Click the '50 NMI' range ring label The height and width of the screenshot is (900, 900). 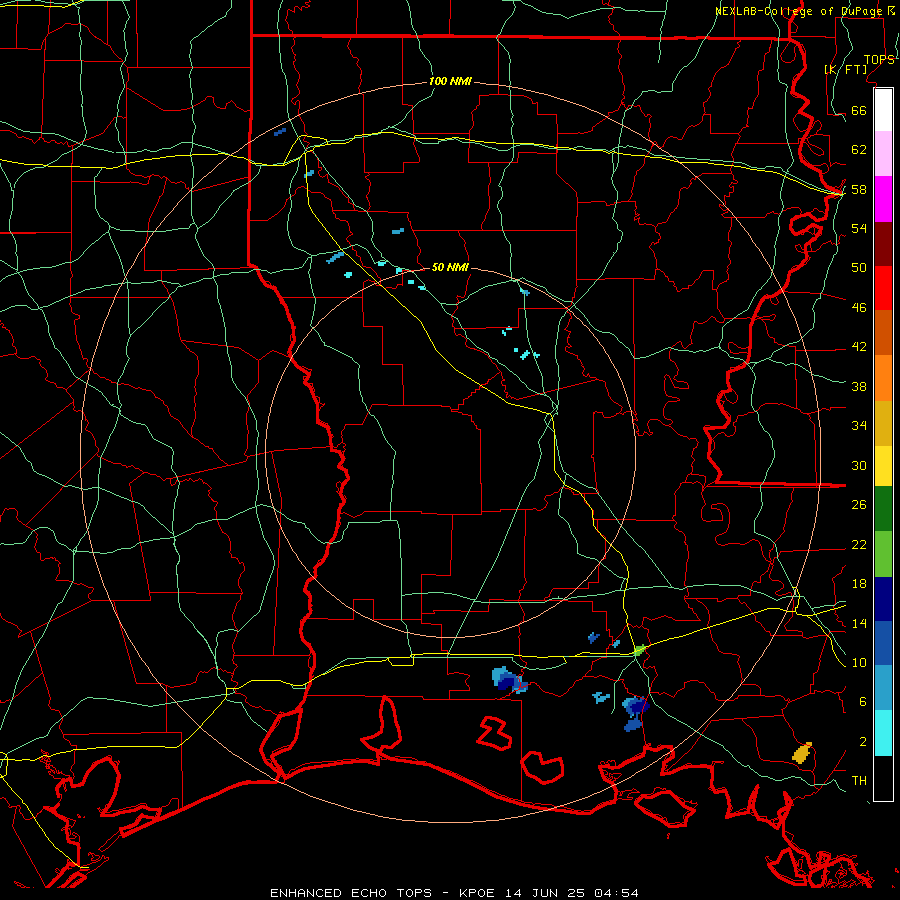click(450, 267)
